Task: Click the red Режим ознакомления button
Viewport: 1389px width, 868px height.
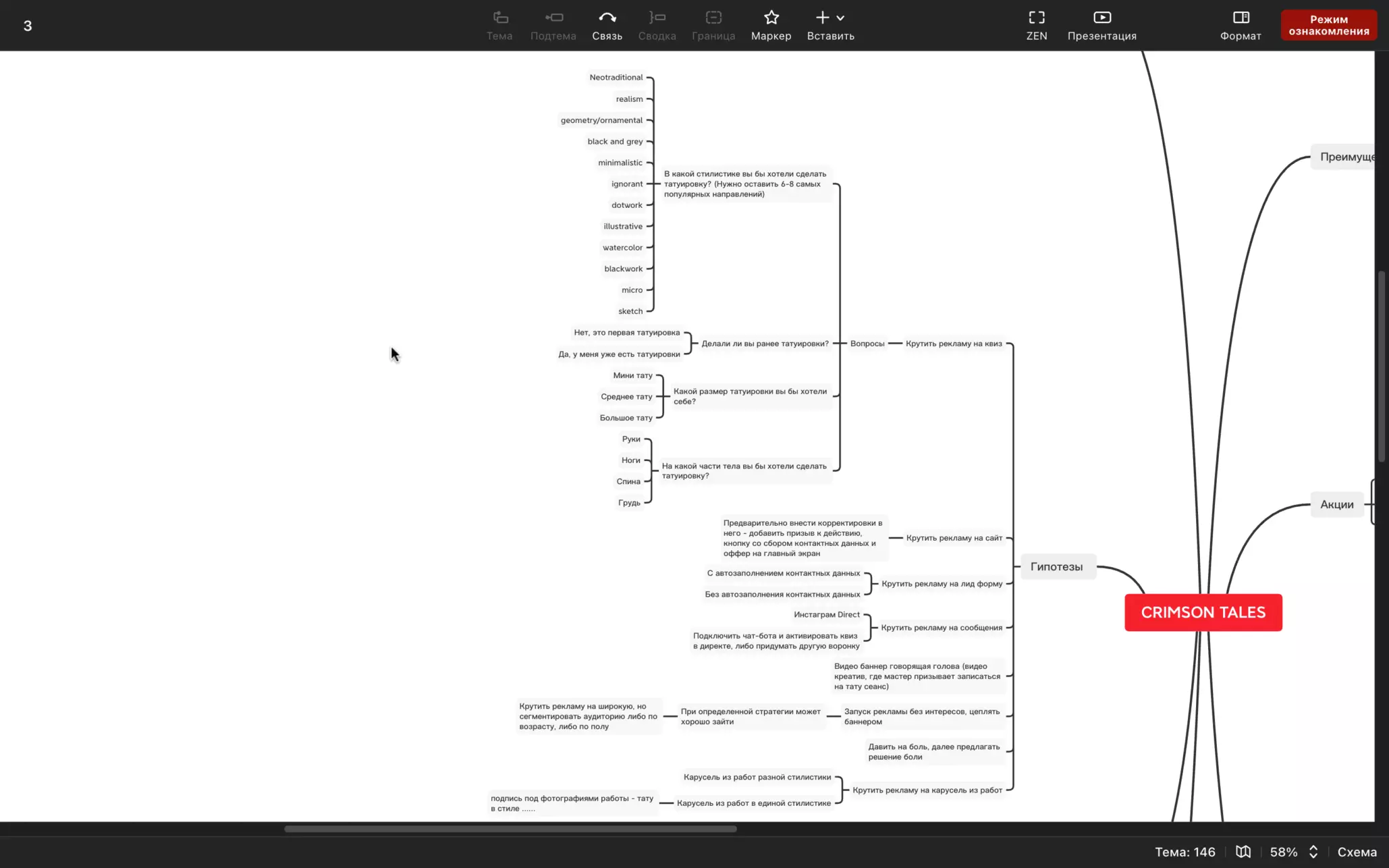Action: point(1328,25)
